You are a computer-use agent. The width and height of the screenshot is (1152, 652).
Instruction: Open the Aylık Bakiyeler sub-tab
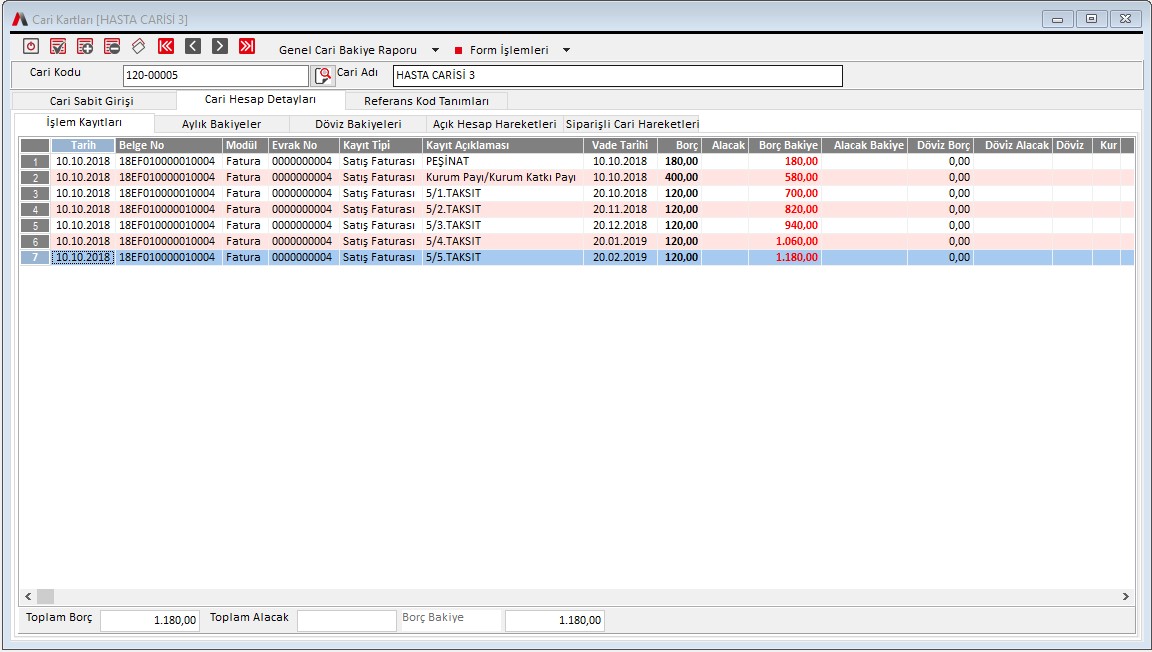point(221,124)
